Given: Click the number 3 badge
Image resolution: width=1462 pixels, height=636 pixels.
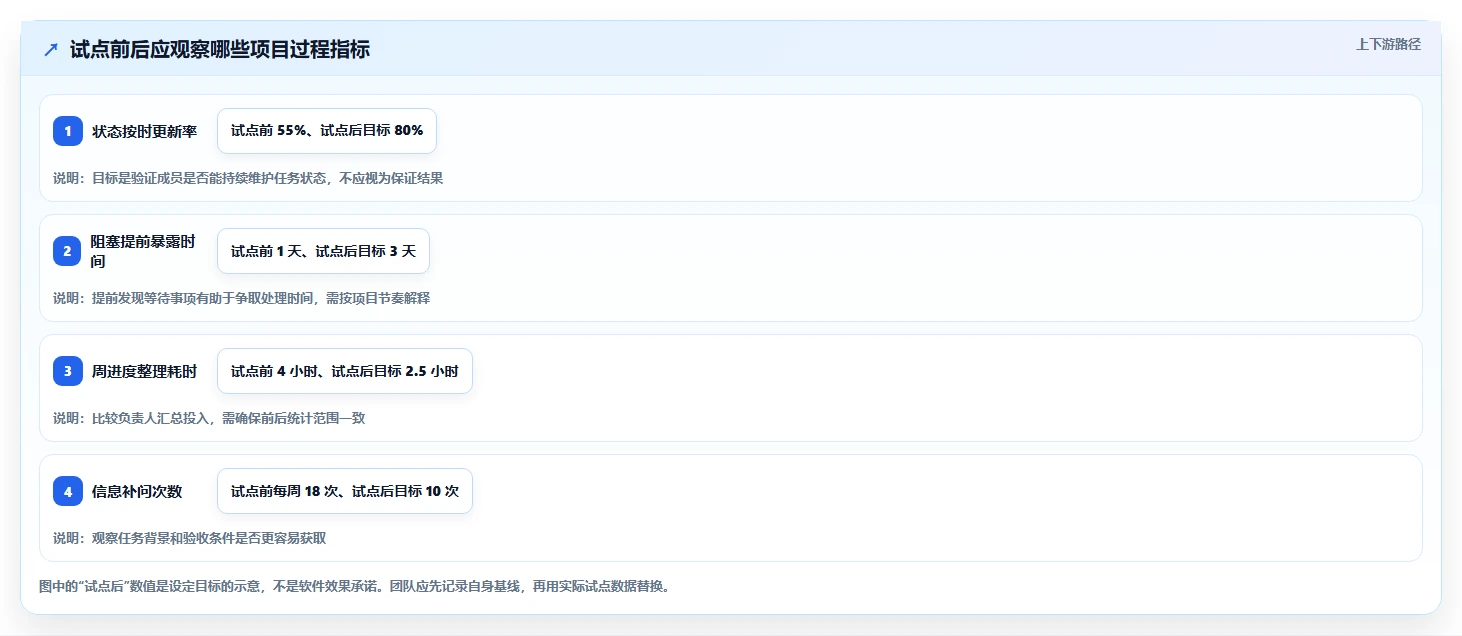Looking at the screenshot, I should coord(68,371).
